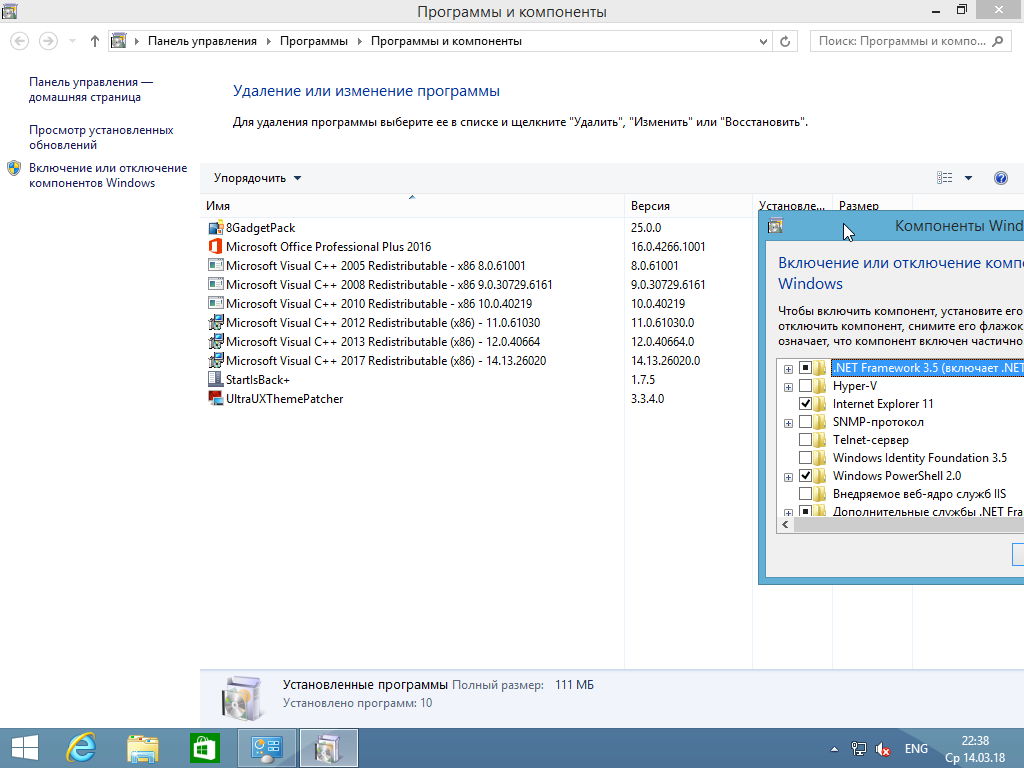
Task: Show hidden tray icons arrow
Action: (834, 749)
